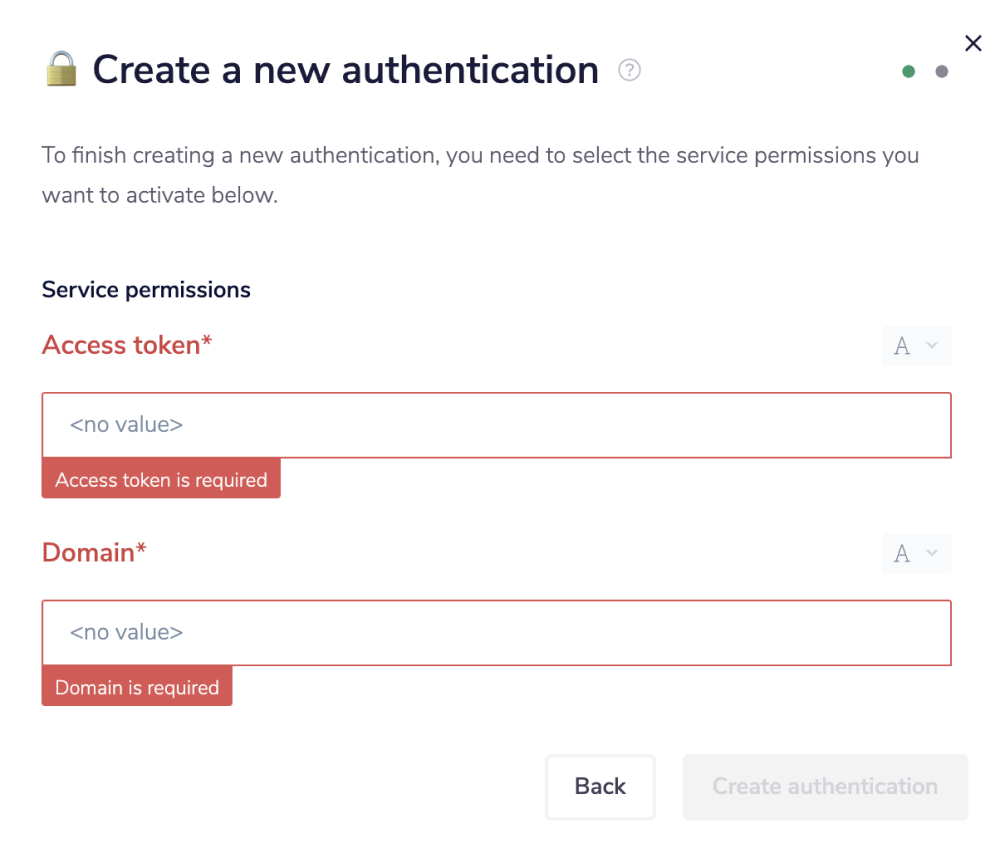The width and height of the screenshot is (1000, 844).
Task: Click the 'Access token is required' error badge
Action: point(161,479)
